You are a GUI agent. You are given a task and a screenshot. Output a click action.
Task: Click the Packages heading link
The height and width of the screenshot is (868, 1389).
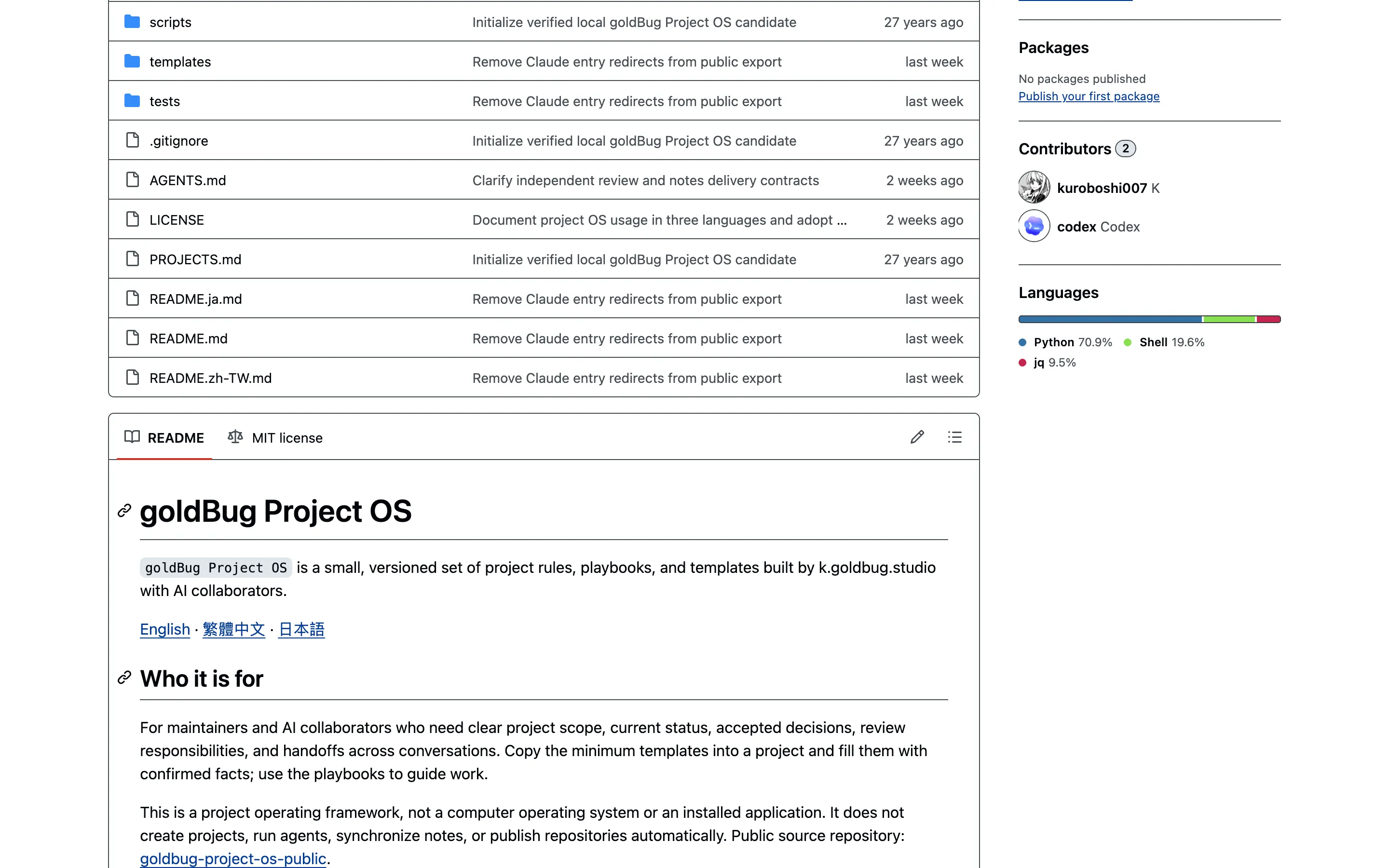1053,48
